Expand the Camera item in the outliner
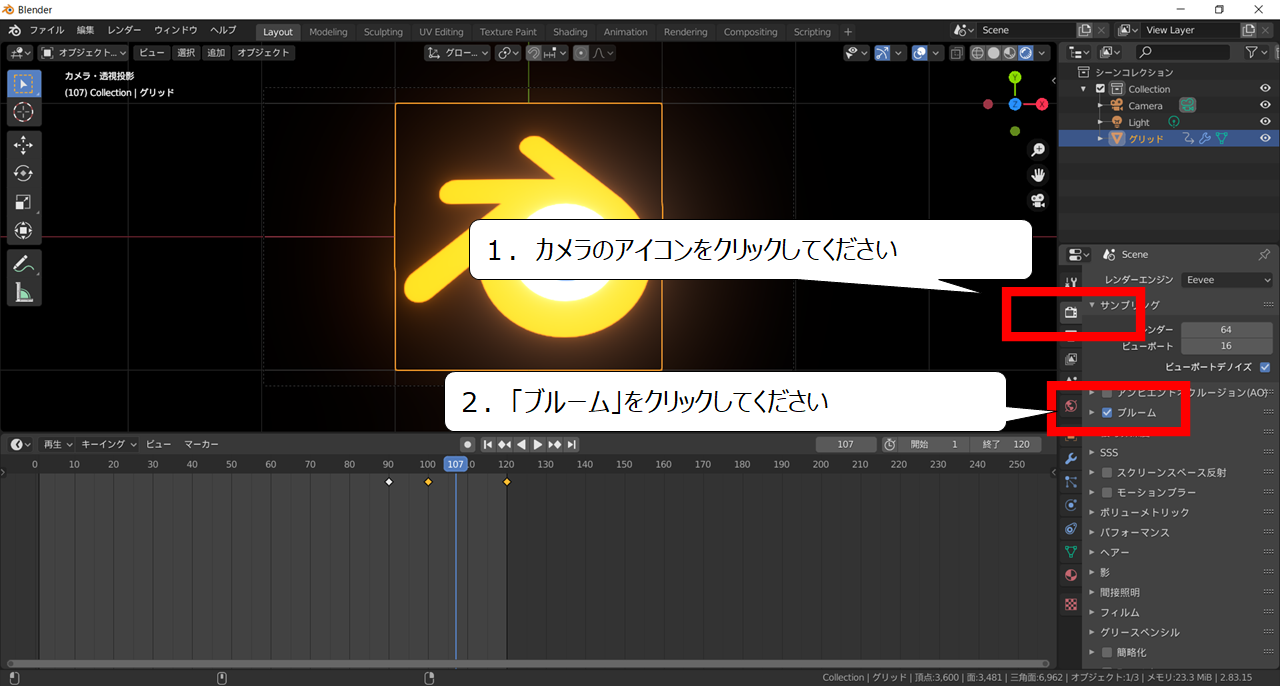 coord(1100,106)
